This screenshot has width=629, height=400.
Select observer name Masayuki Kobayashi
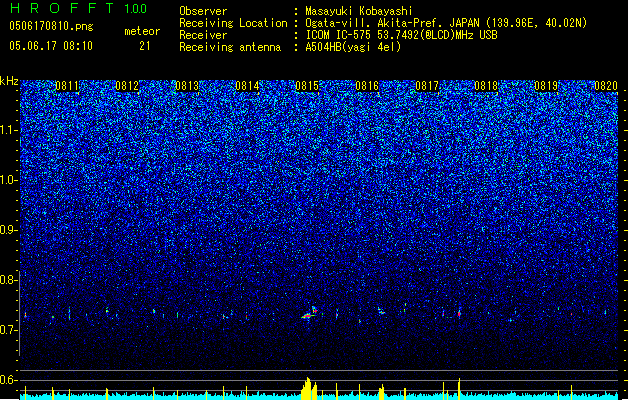pyautogui.click(x=359, y=11)
